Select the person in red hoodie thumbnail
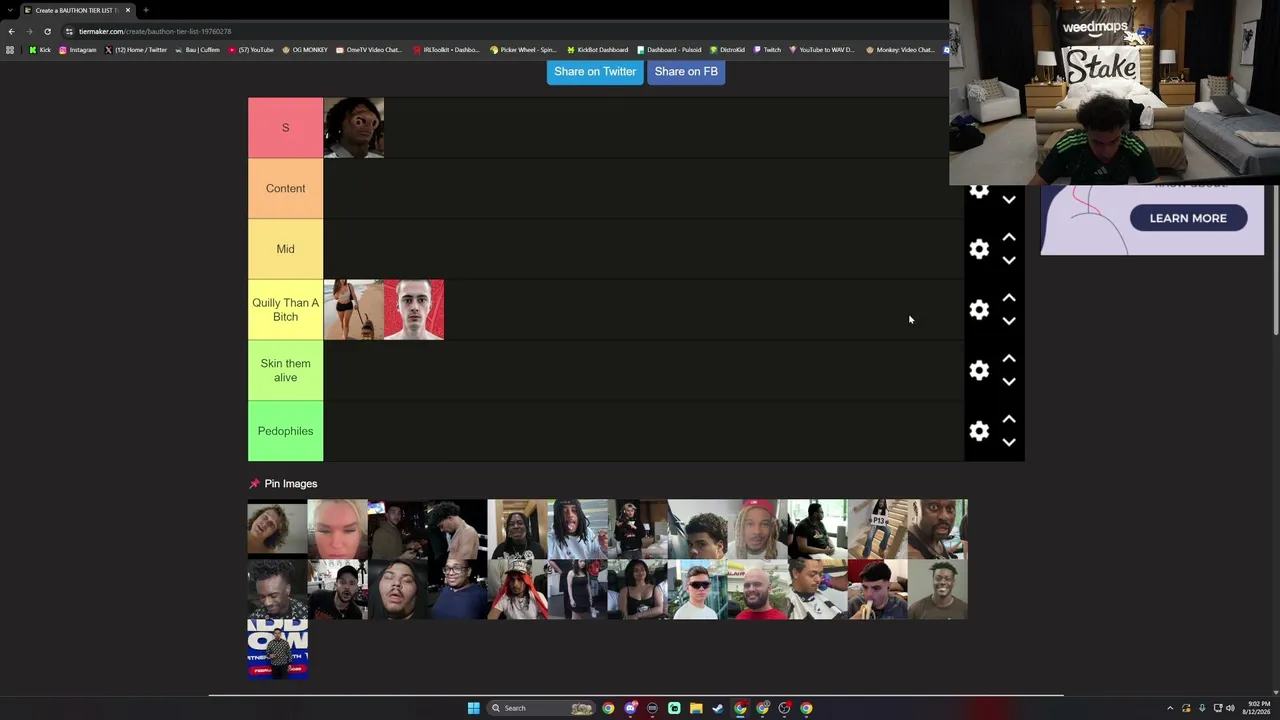 518,590
